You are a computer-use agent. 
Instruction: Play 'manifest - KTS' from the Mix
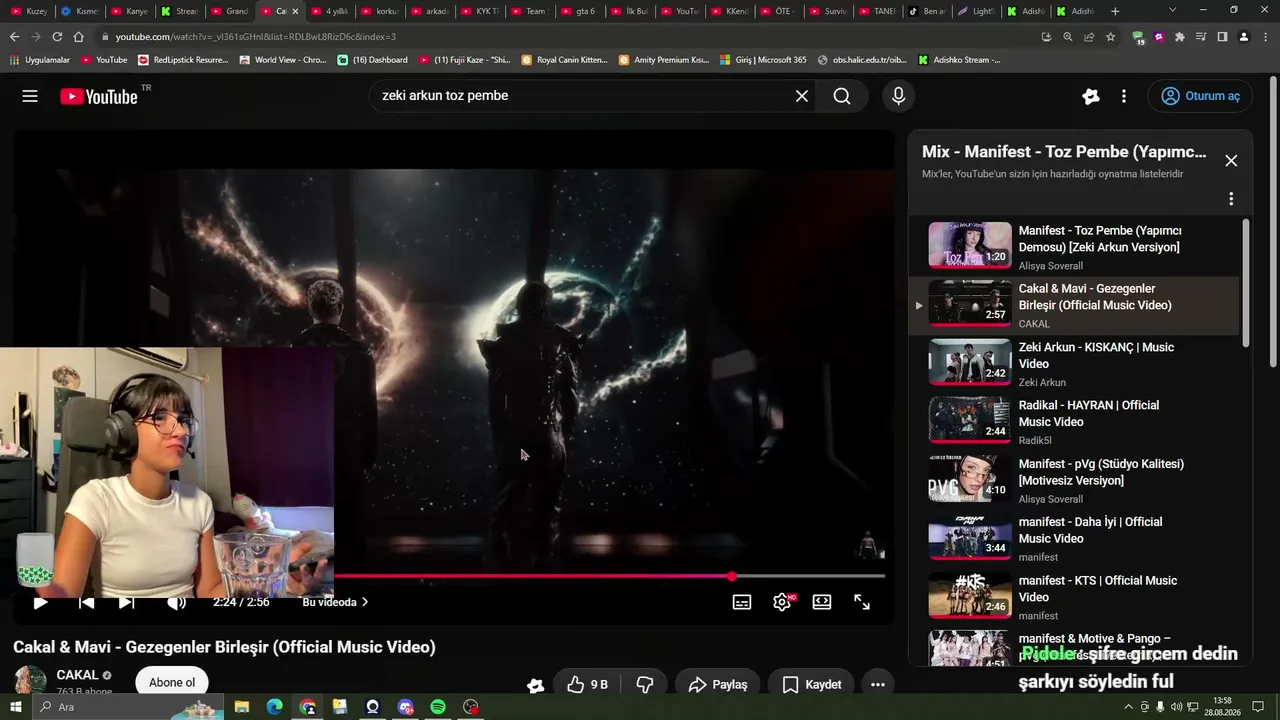pos(1074,597)
